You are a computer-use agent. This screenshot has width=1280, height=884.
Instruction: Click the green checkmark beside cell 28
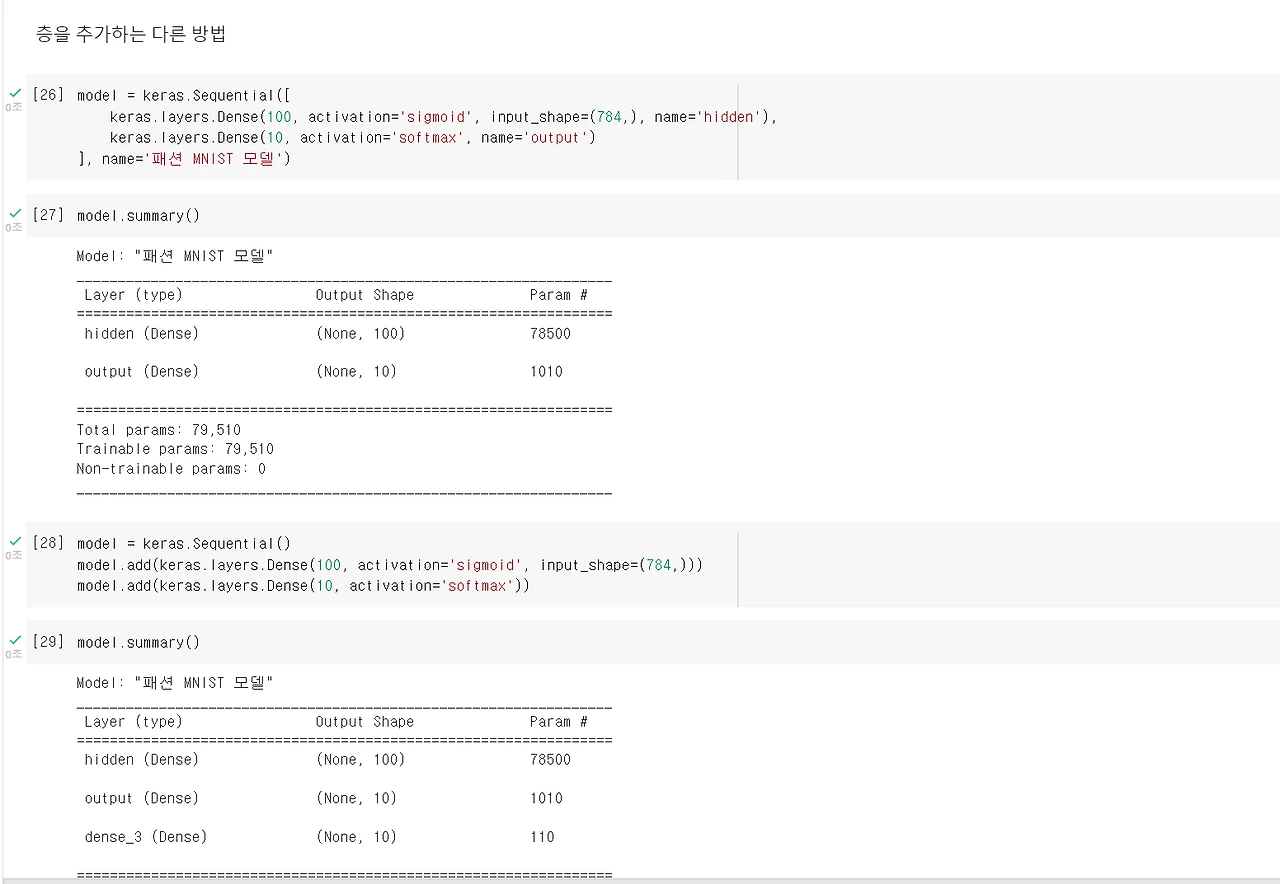point(15,541)
